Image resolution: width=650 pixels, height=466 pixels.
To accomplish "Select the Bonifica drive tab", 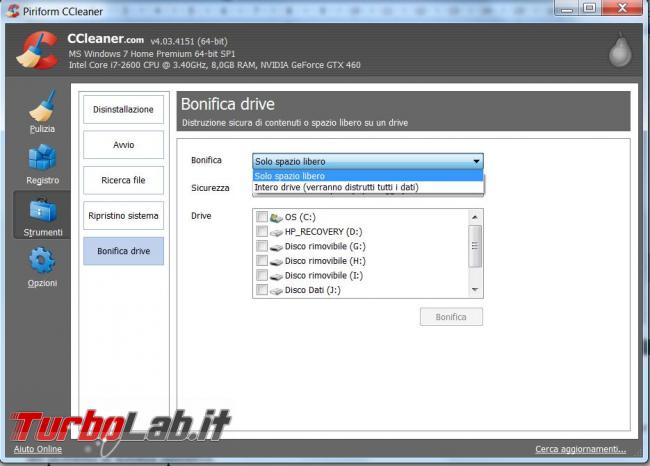I will (124, 251).
